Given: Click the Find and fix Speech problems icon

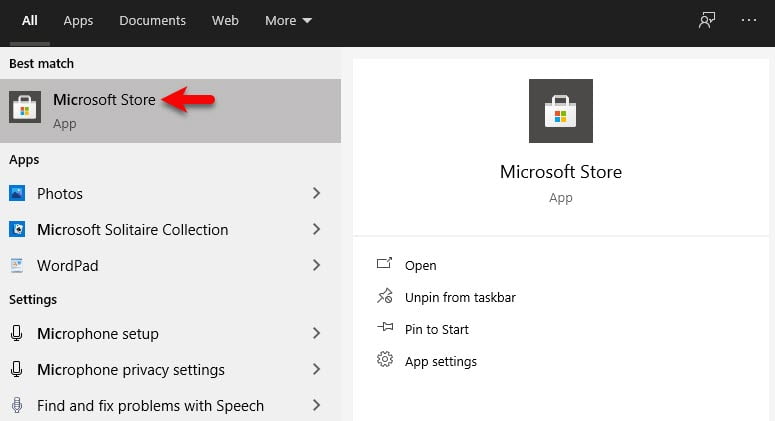Looking at the screenshot, I should tap(17, 406).
